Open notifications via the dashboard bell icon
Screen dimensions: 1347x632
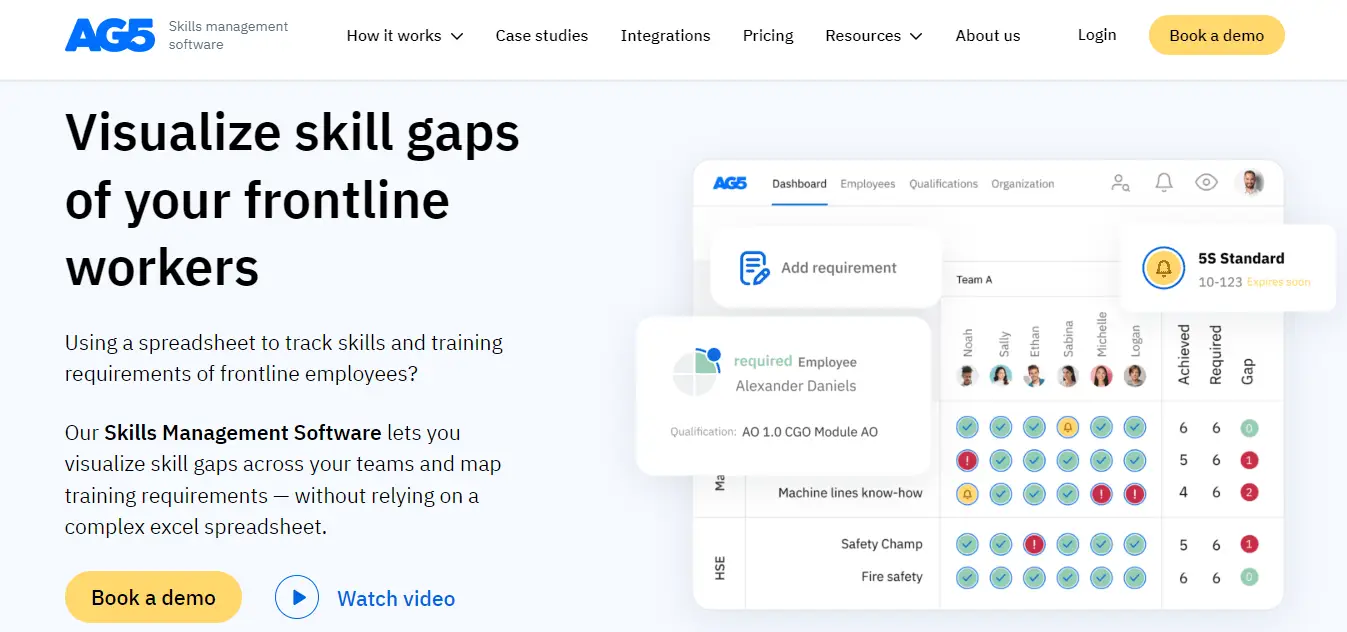coord(1164,182)
